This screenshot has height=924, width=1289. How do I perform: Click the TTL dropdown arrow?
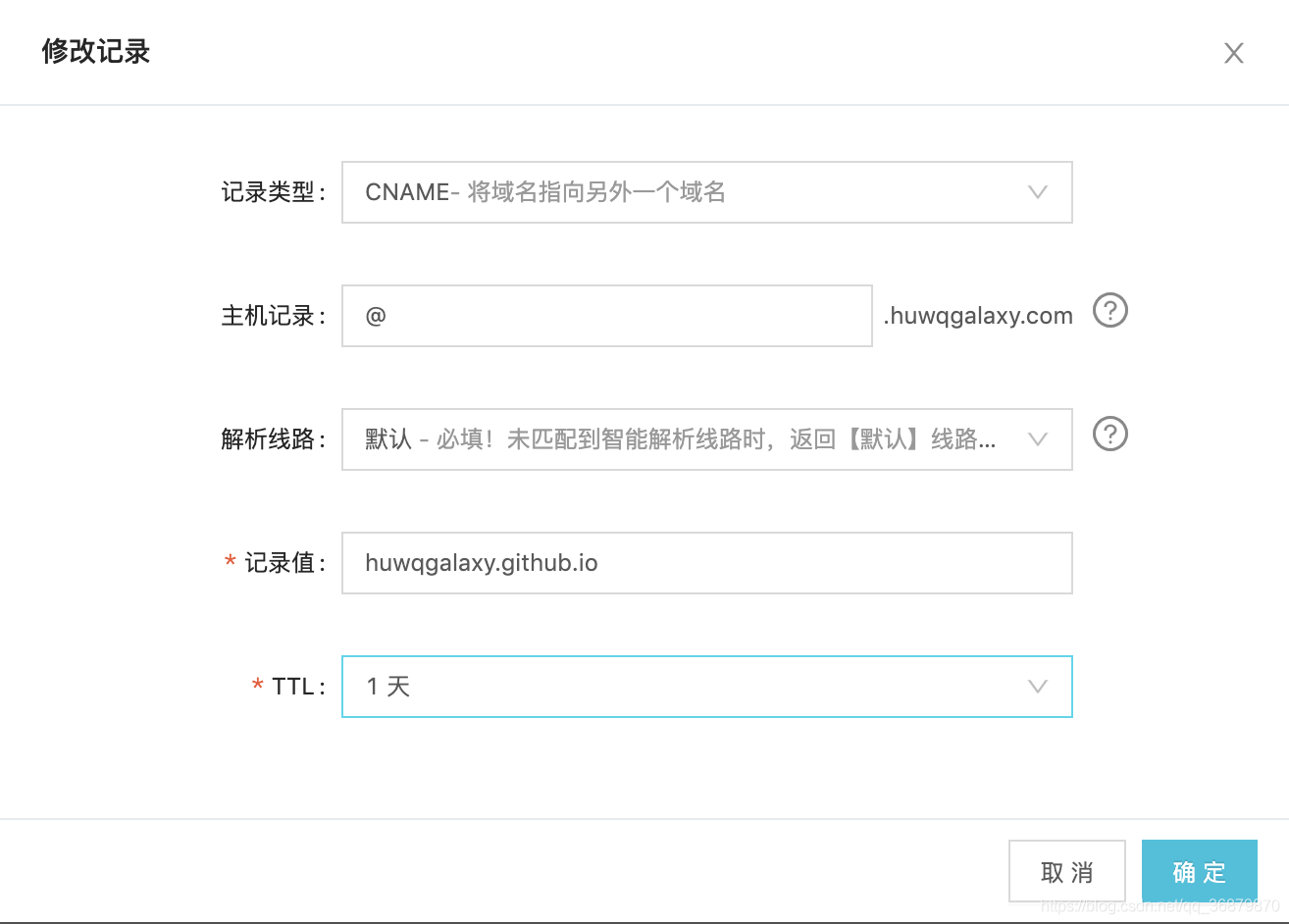pyautogui.click(x=1037, y=687)
